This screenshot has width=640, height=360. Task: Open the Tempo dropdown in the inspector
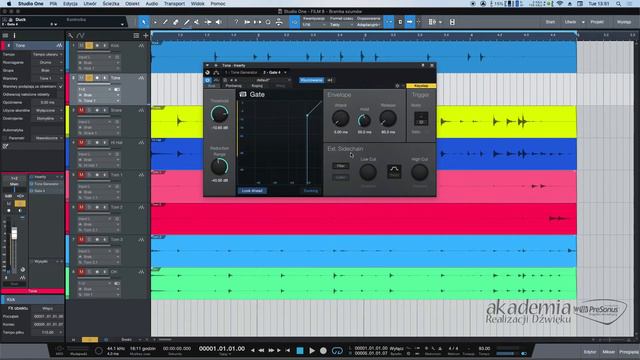click(x=48, y=54)
